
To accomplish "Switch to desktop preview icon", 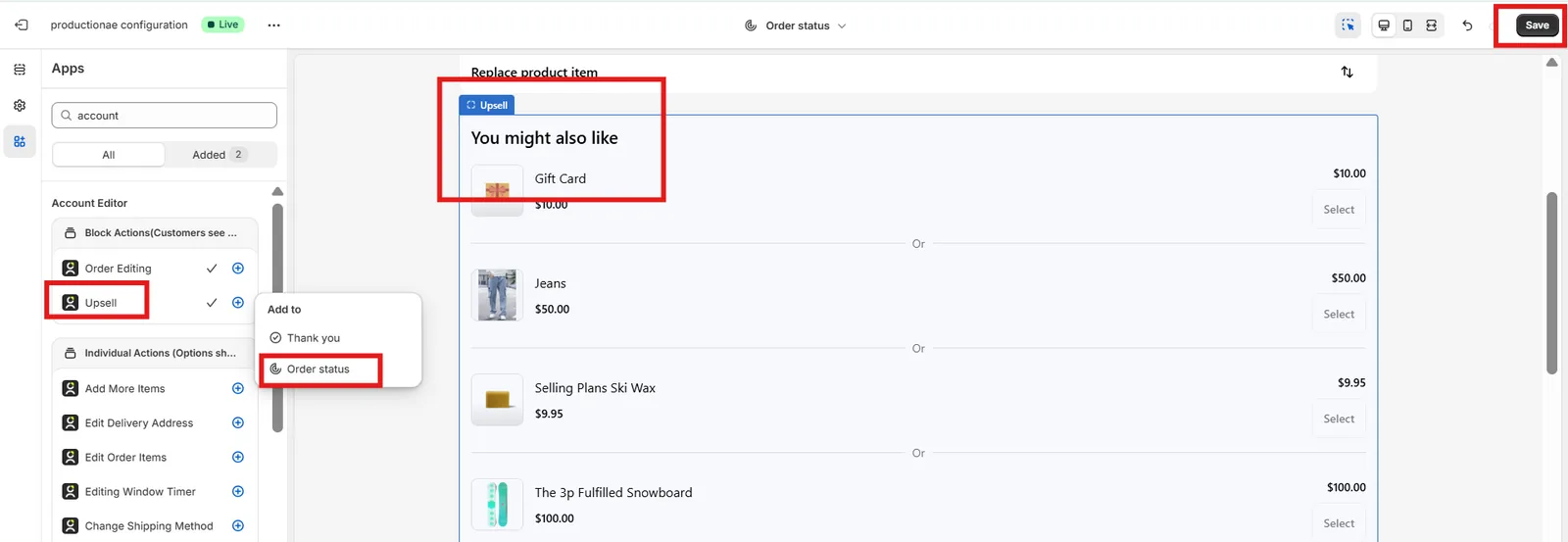I will [1384, 25].
